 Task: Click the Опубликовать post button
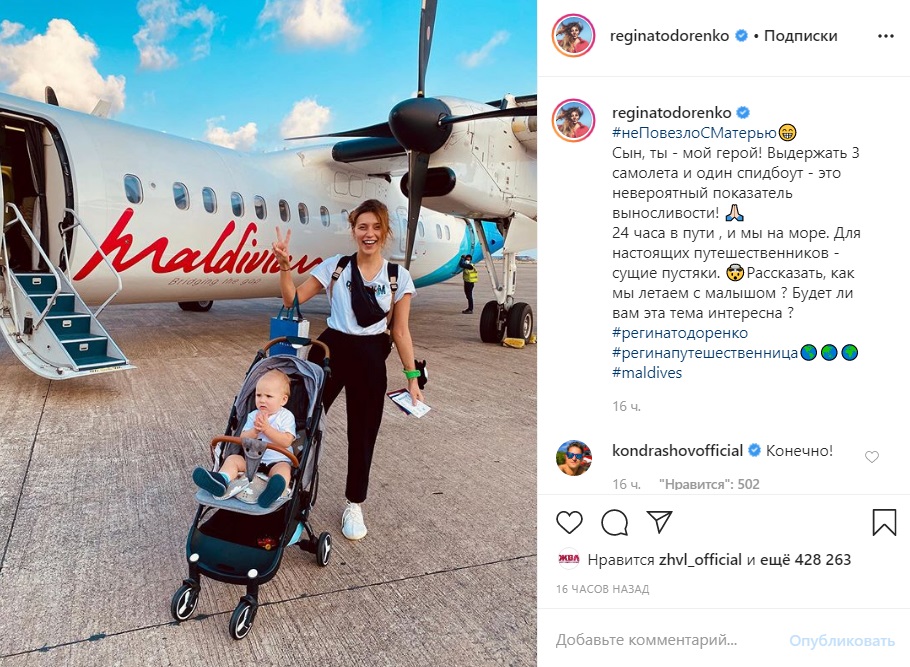point(842,641)
